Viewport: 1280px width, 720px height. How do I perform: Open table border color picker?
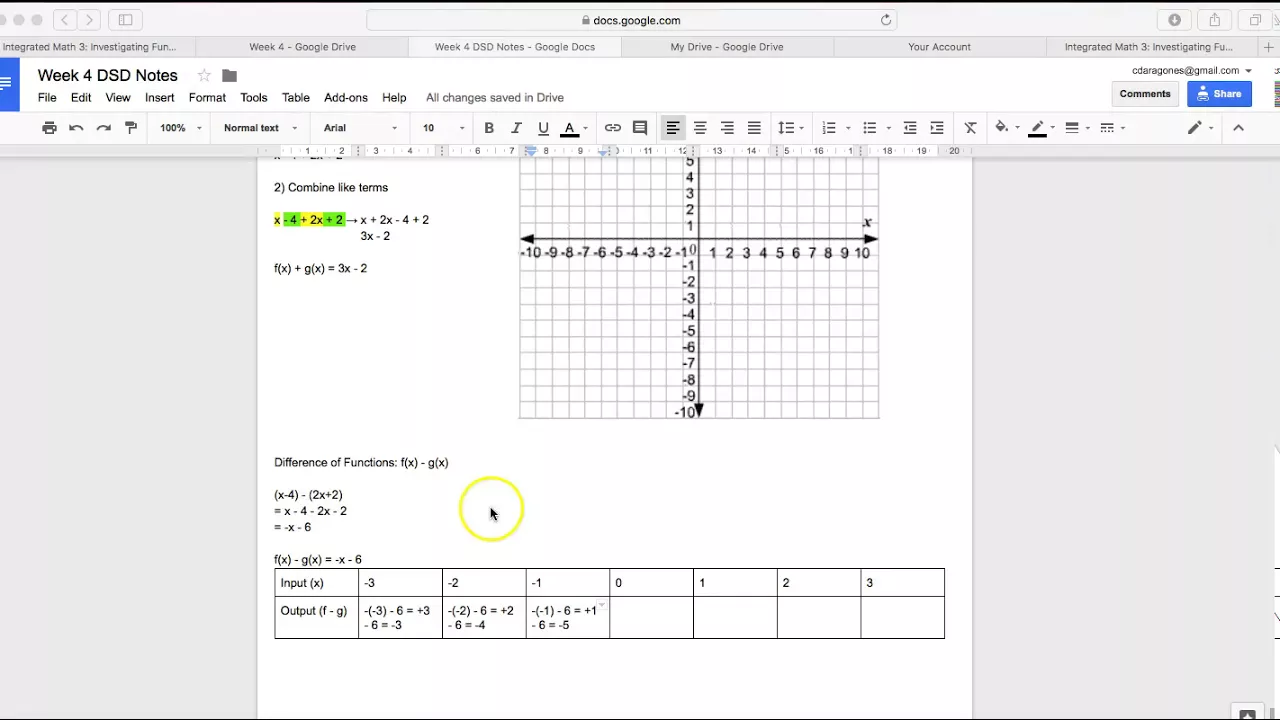click(x=1042, y=128)
